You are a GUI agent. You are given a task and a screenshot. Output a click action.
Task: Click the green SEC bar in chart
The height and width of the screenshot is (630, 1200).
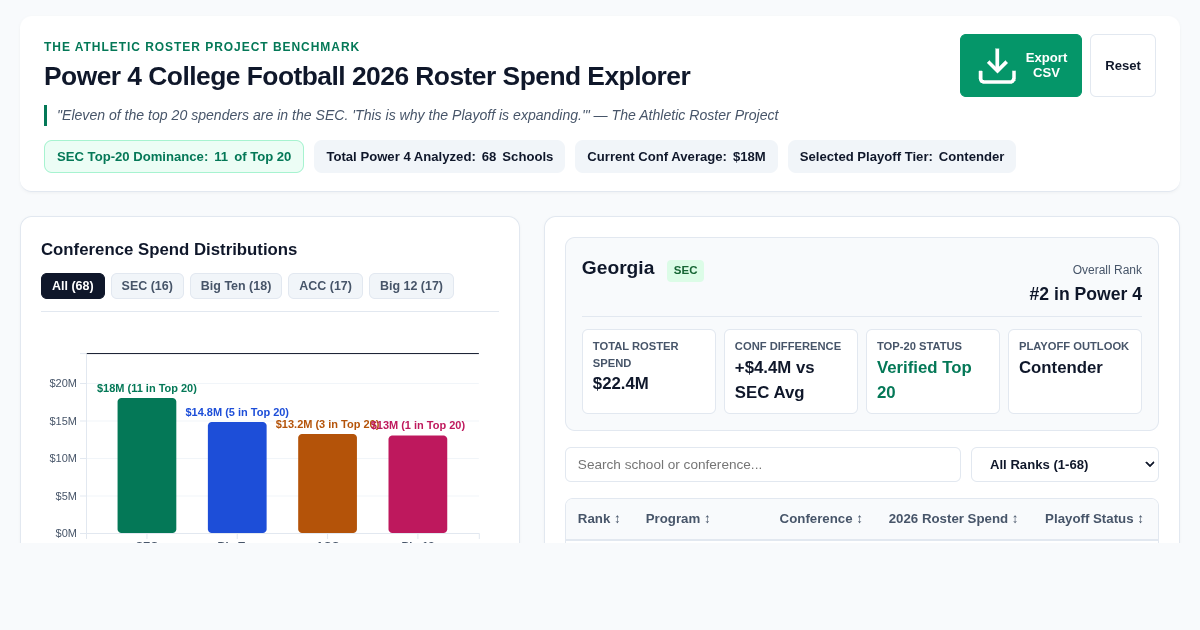(147, 465)
